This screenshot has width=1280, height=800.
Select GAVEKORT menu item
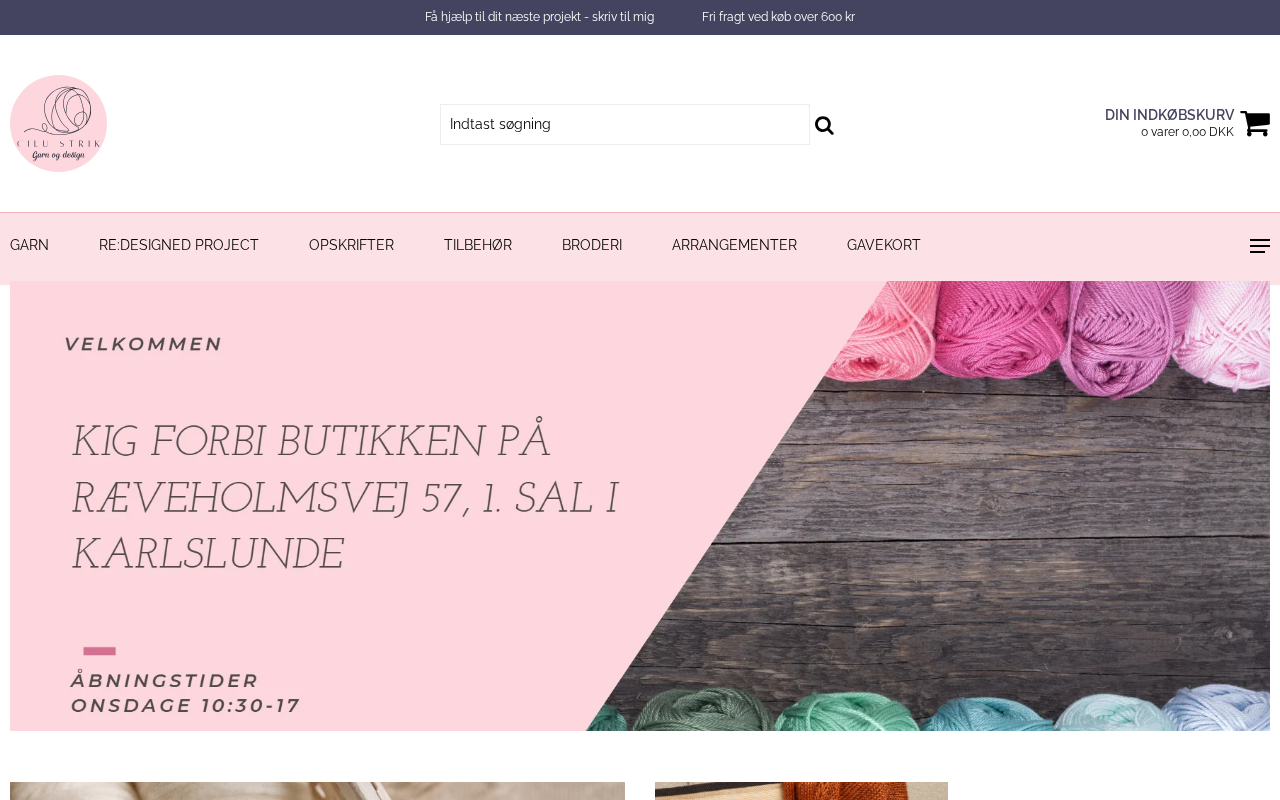tap(884, 245)
